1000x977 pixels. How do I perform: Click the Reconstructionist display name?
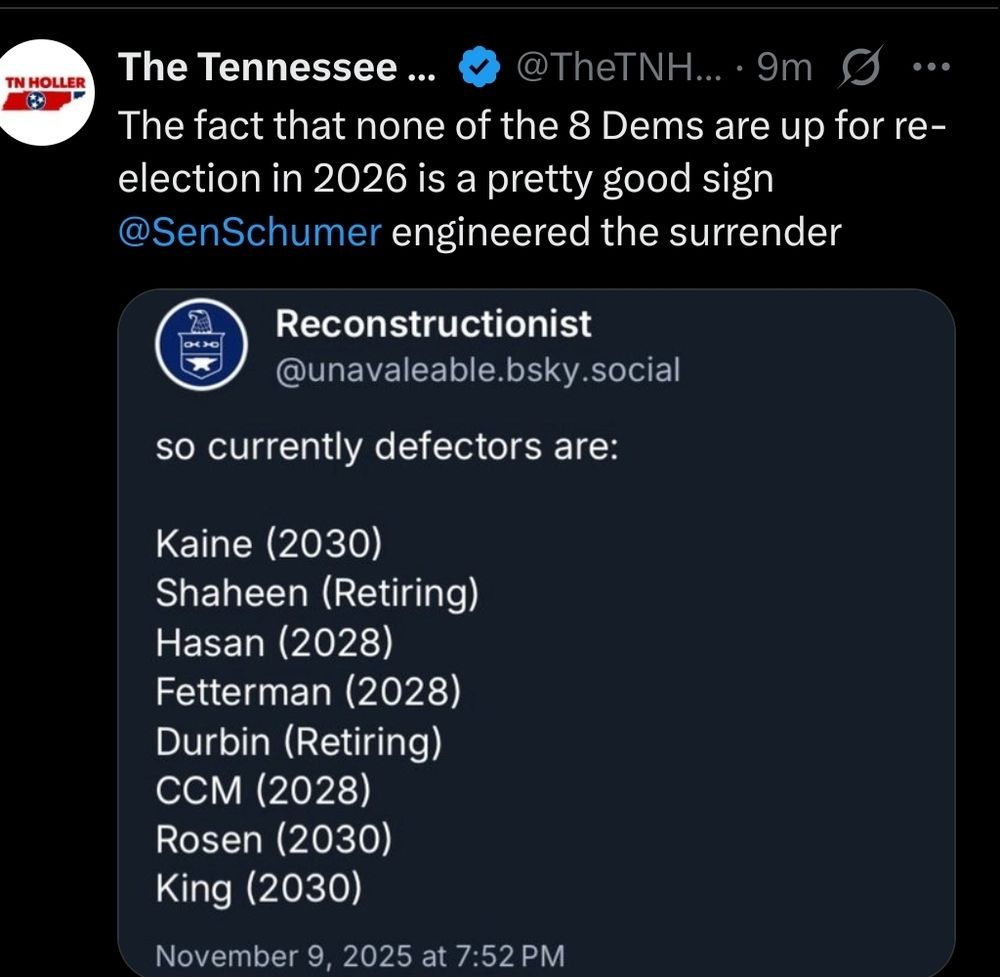click(433, 324)
